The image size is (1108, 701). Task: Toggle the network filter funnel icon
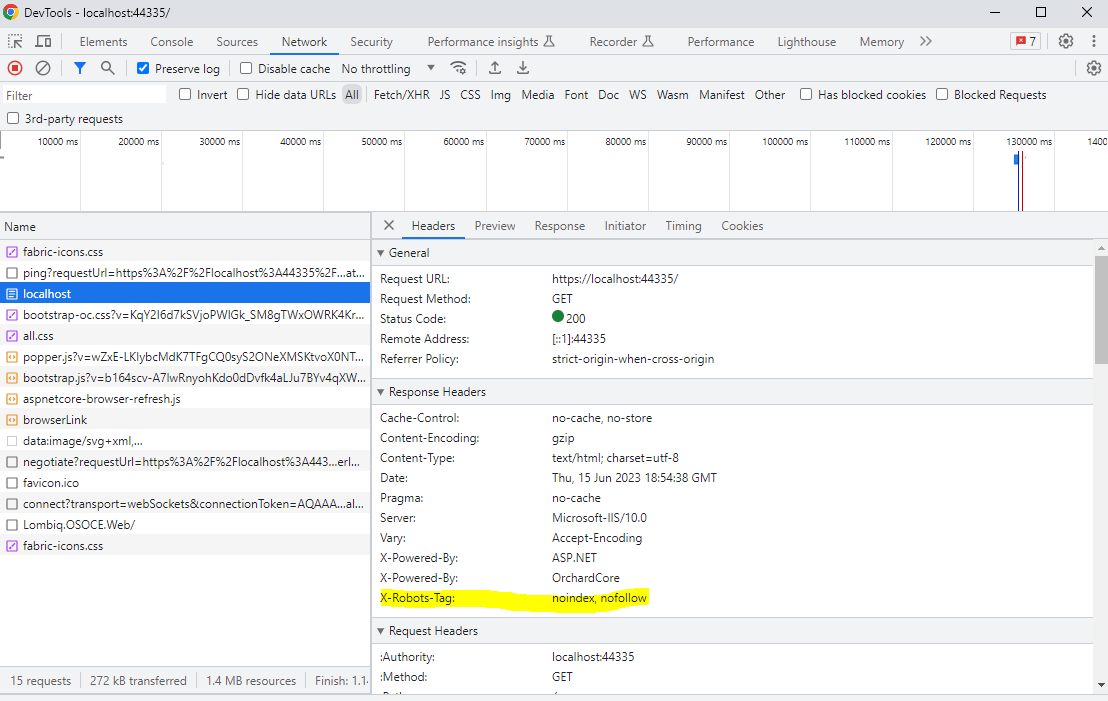(x=80, y=68)
